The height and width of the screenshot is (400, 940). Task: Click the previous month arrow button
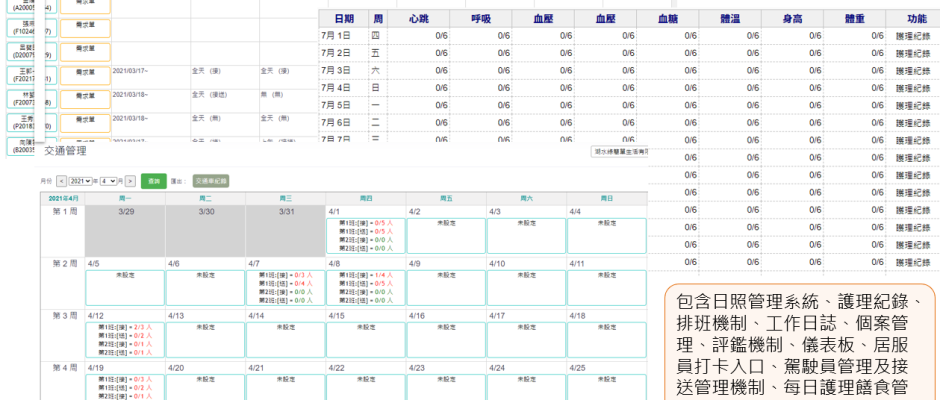(61, 181)
